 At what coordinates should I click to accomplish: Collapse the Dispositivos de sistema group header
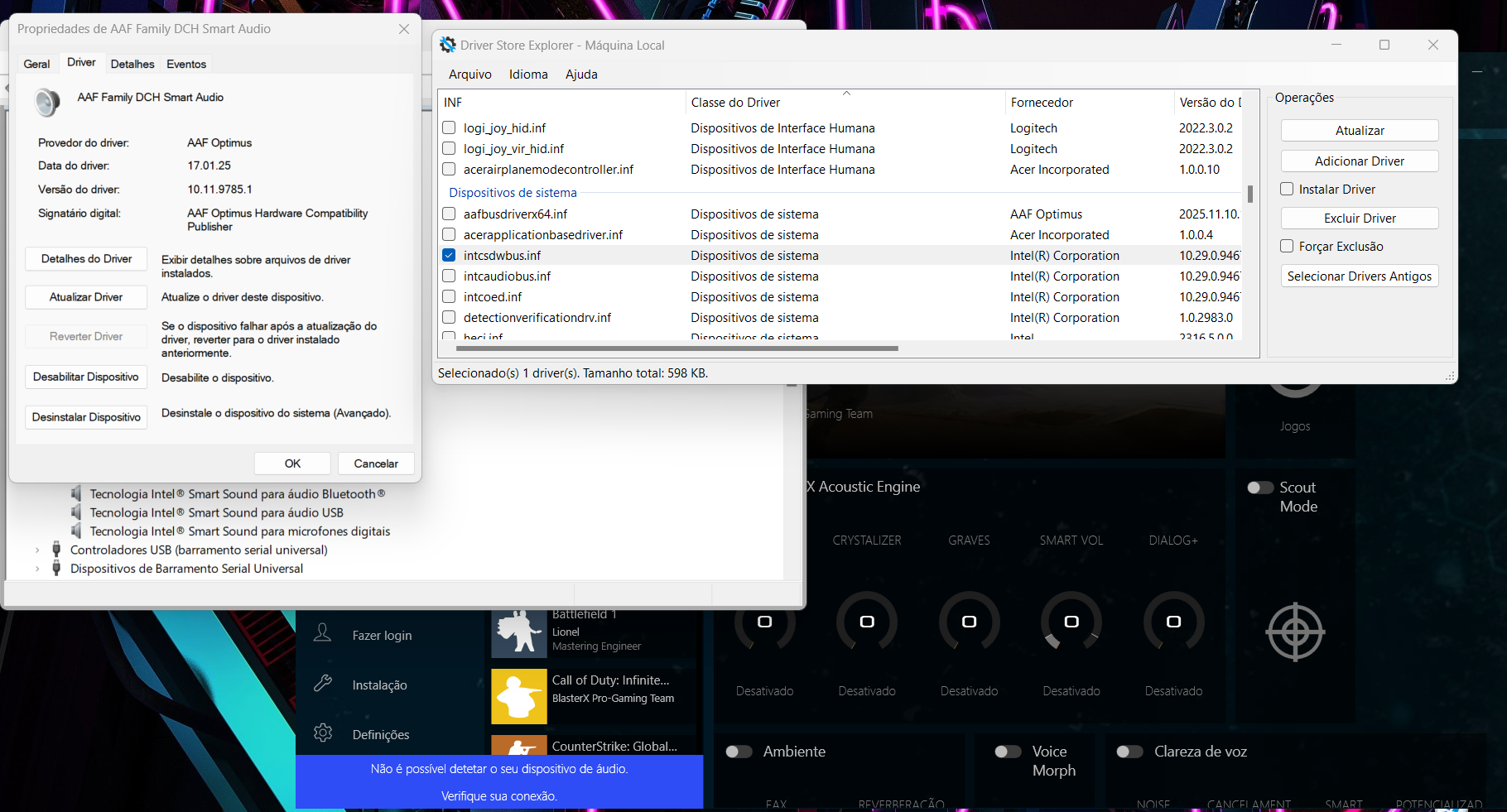point(513,193)
